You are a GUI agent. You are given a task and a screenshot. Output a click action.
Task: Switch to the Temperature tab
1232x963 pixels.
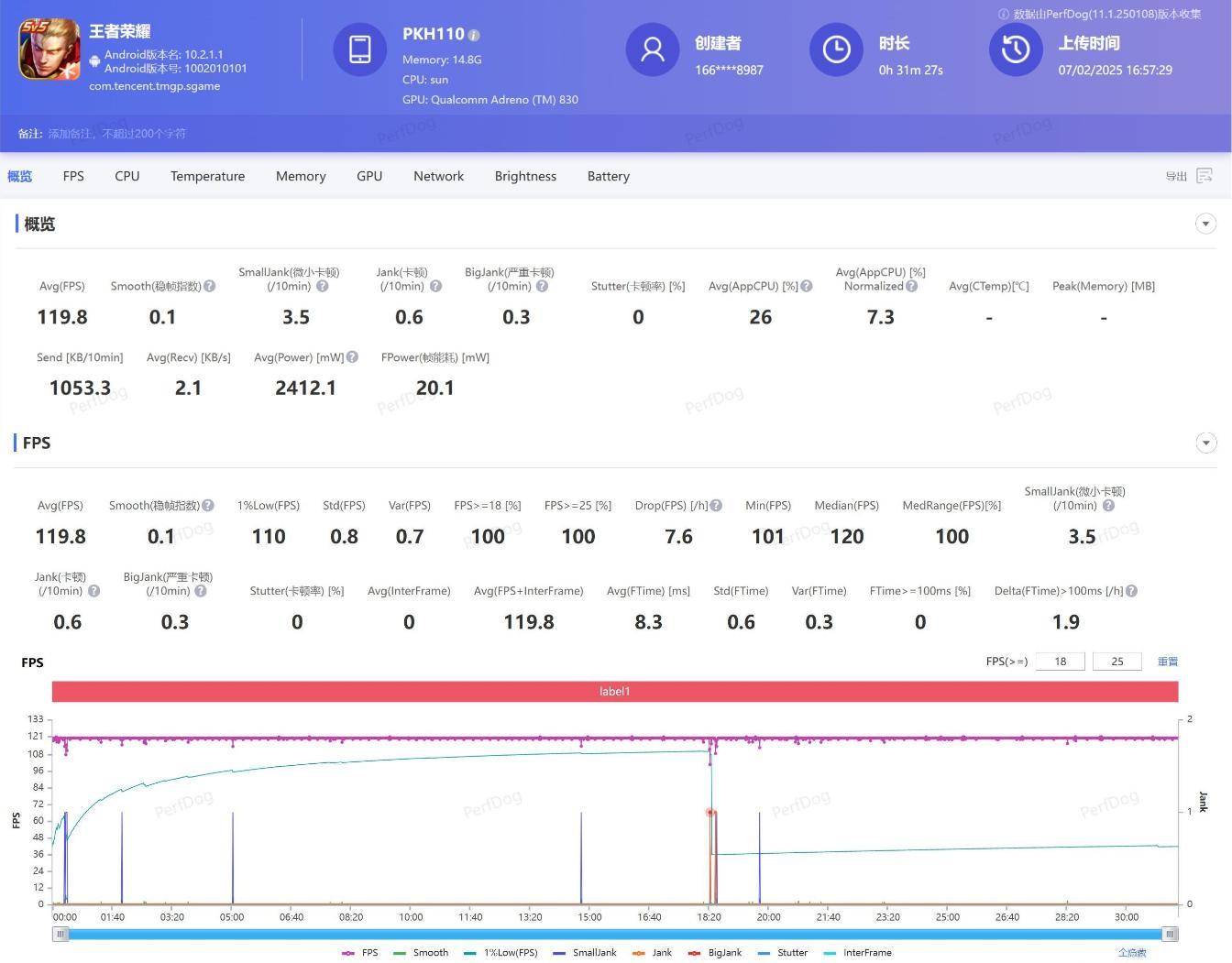(x=207, y=176)
